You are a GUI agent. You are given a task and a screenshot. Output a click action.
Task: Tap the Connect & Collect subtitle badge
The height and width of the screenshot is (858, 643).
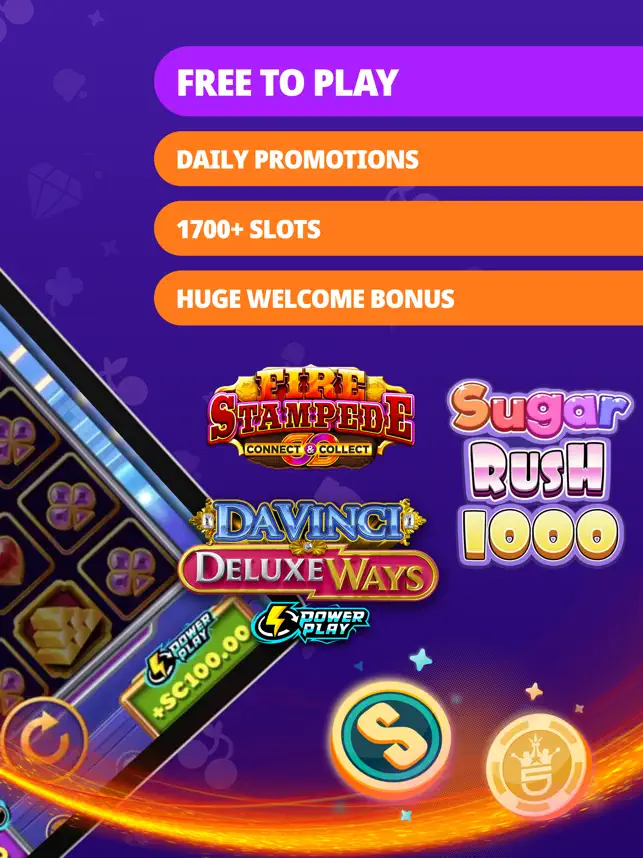click(x=308, y=449)
